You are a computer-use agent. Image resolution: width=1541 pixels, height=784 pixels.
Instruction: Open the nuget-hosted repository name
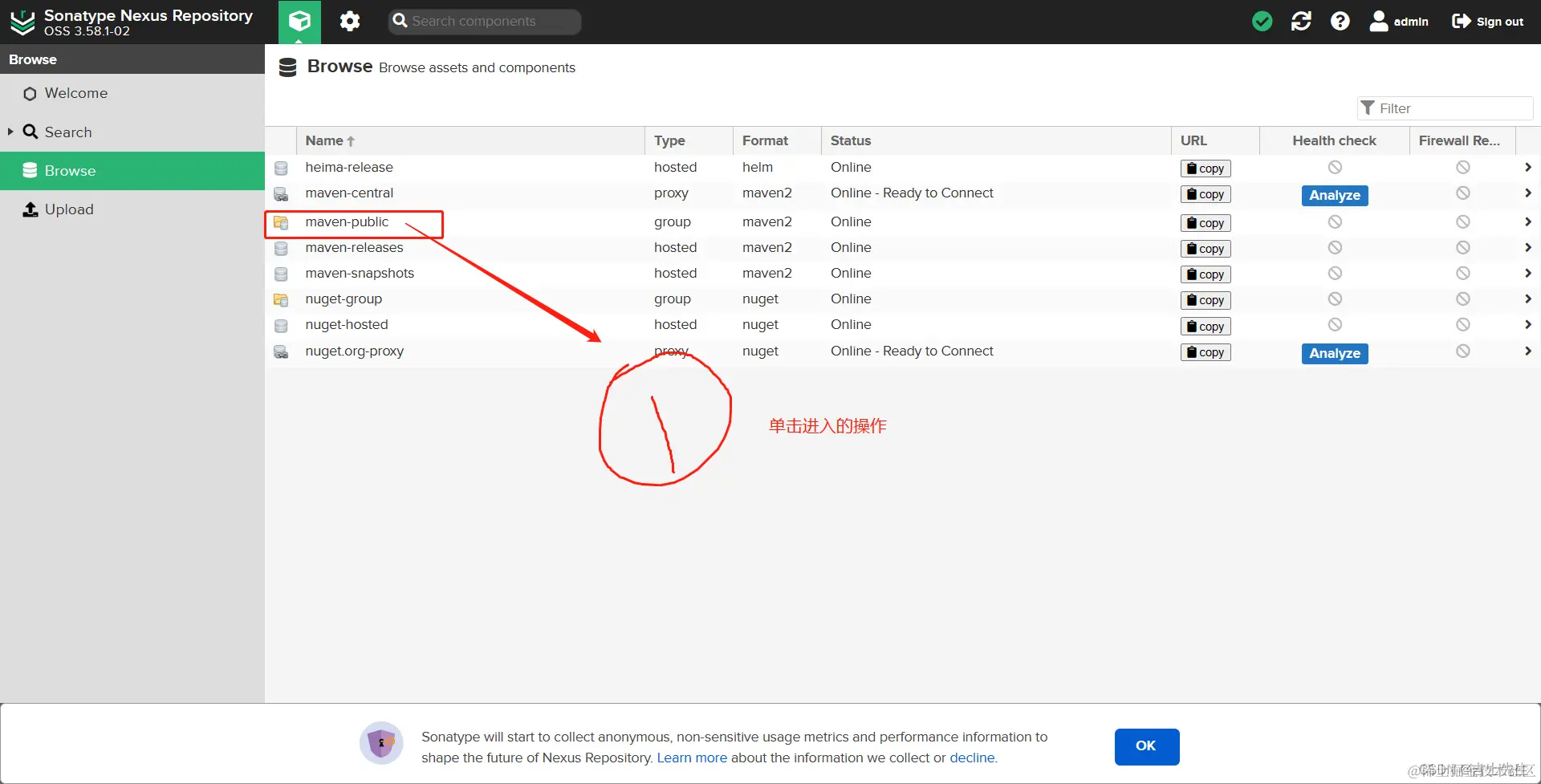[347, 324]
